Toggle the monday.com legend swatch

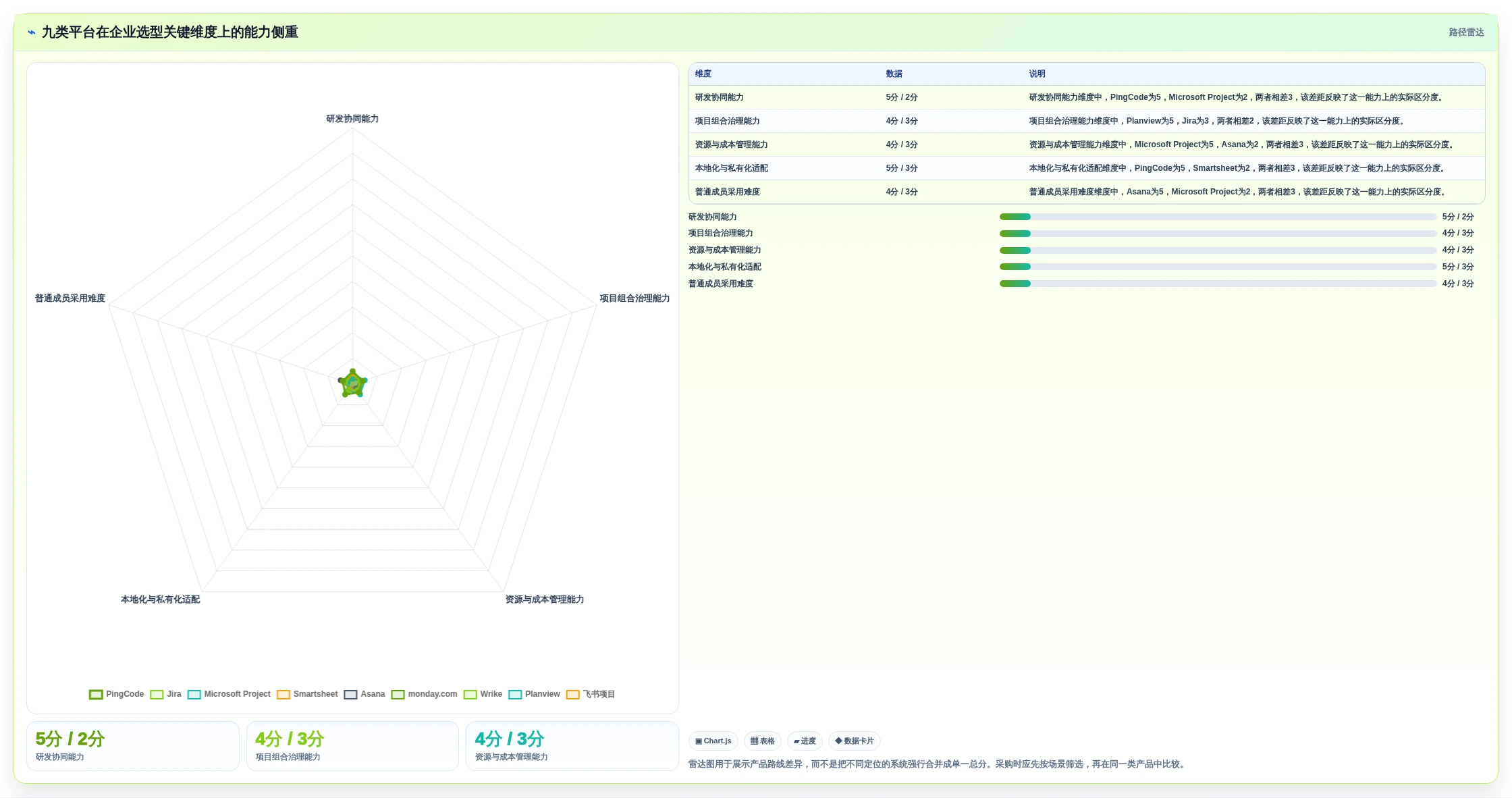click(398, 694)
